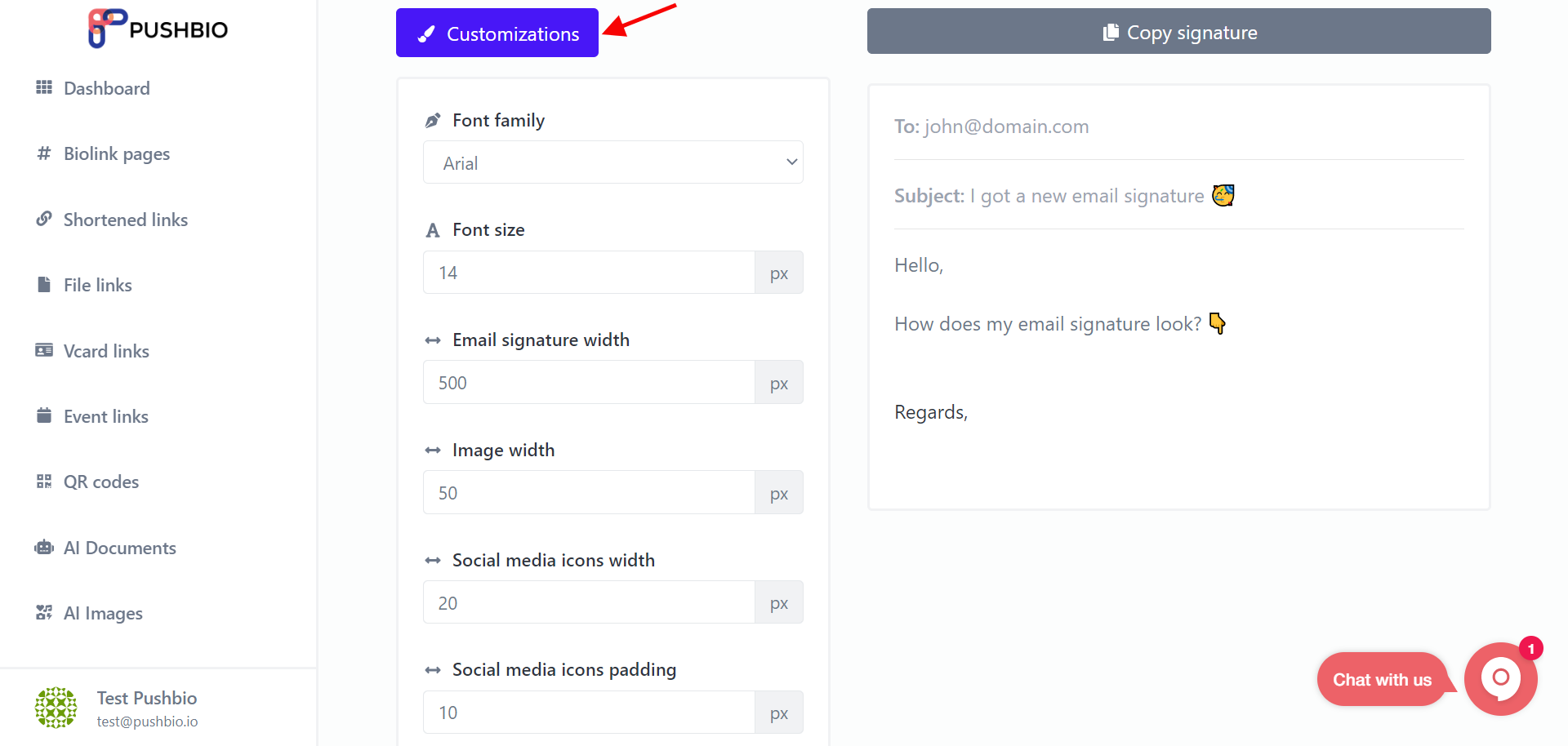The image size is (1568, 746).
Task: Click the Social media icons padding label
Action: coord(564,669)
